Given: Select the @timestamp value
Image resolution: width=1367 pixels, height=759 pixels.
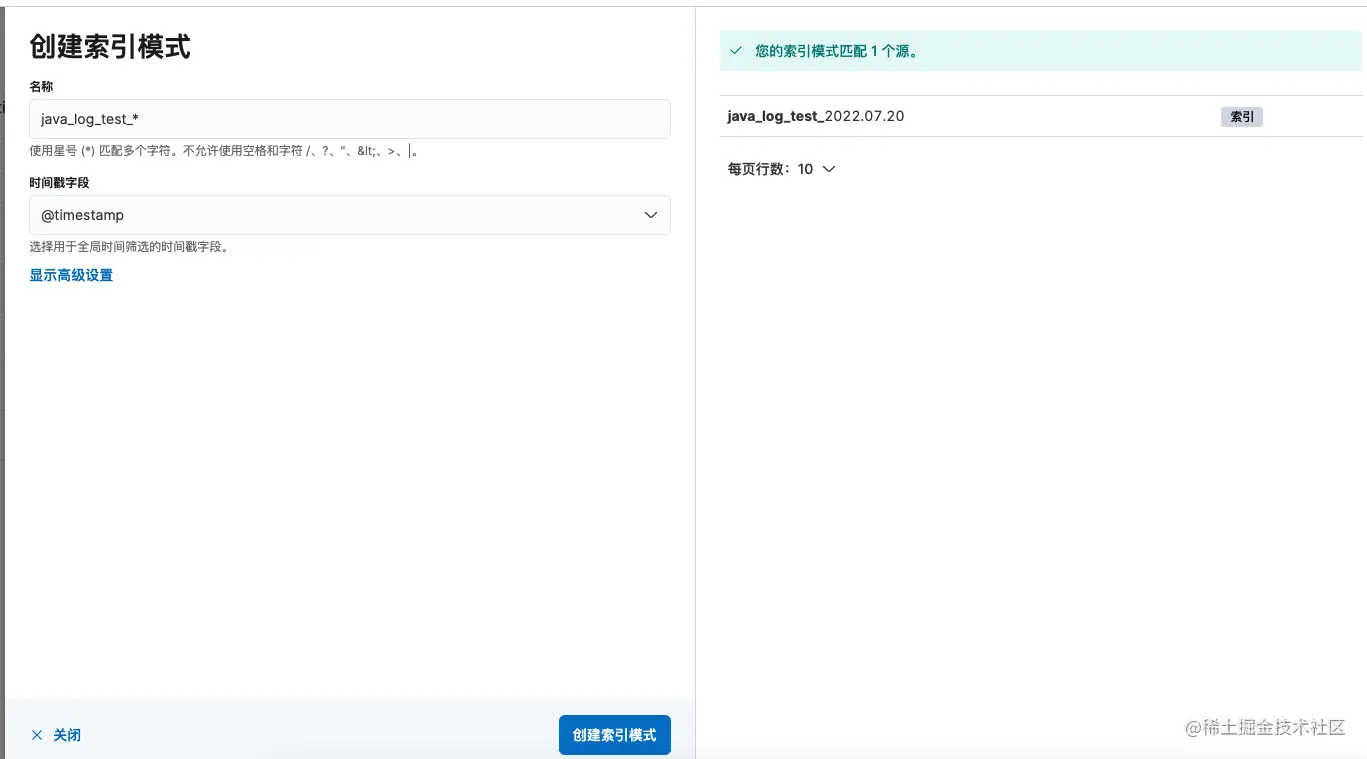Looking at the screenshot, I should pos(83,215).
